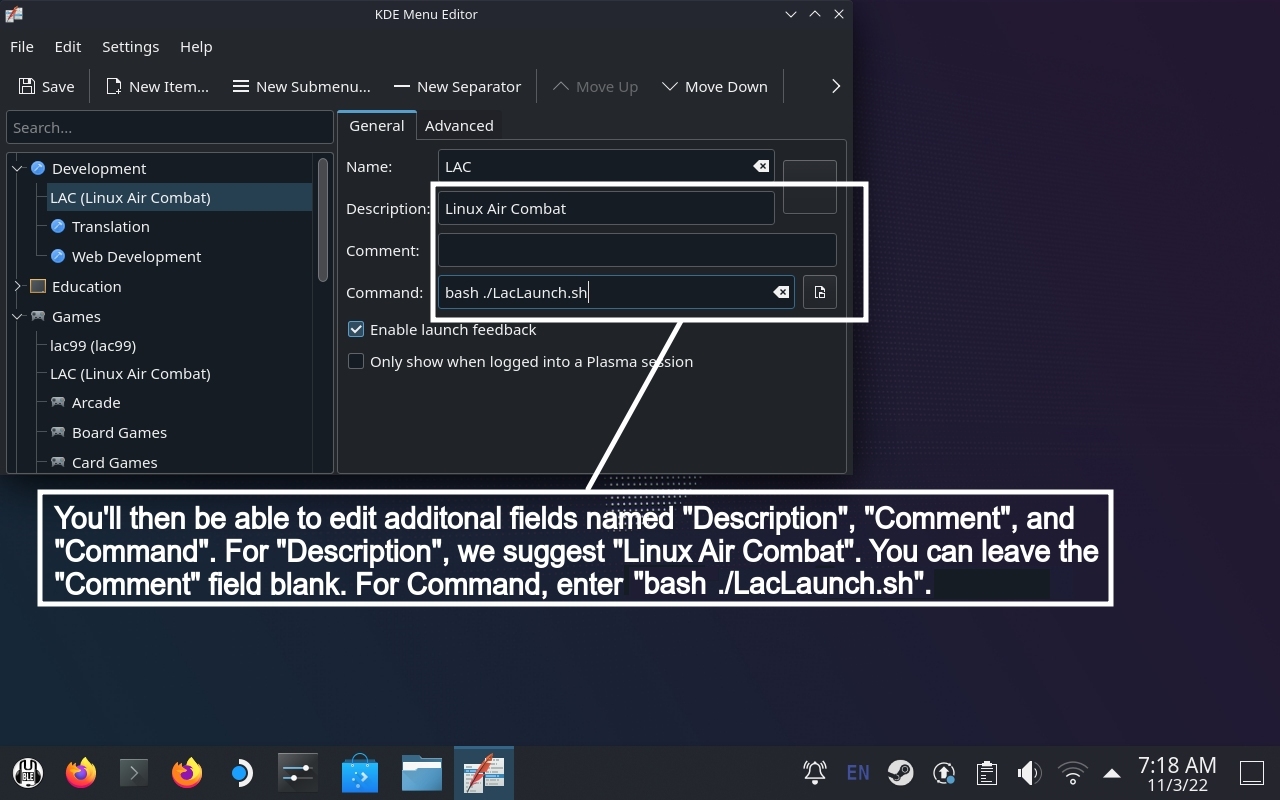Click the entry icon chooser button
The image size is (1280, 800).
[809, 187]
